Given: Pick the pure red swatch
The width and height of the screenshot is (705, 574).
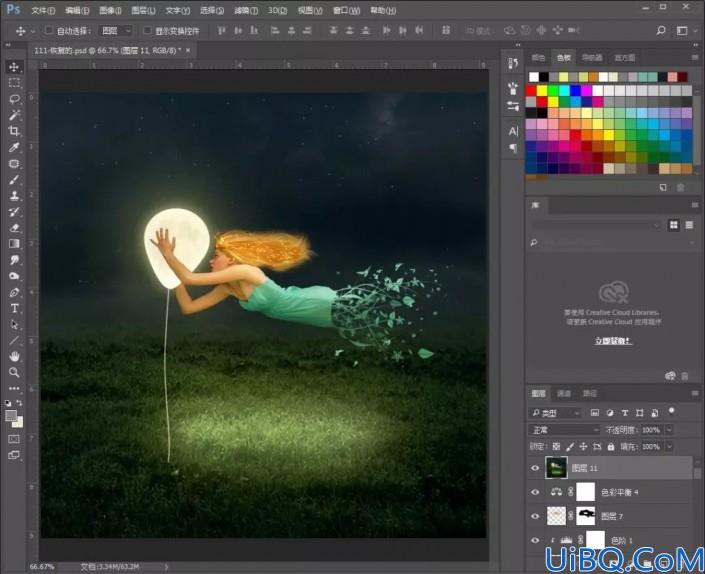Looking at the screenshot, I should click(531, 90).
